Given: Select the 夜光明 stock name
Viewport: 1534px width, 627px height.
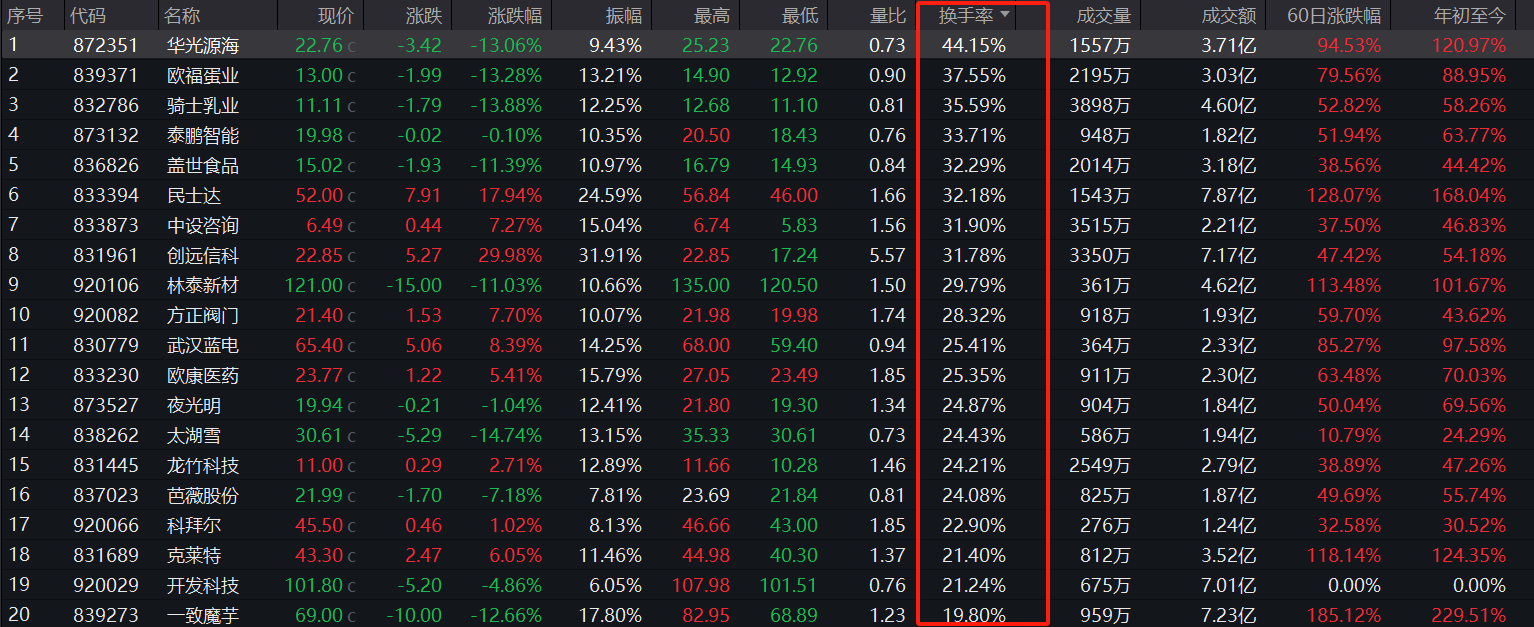Looking at the screenshot, I should point(194,405).
